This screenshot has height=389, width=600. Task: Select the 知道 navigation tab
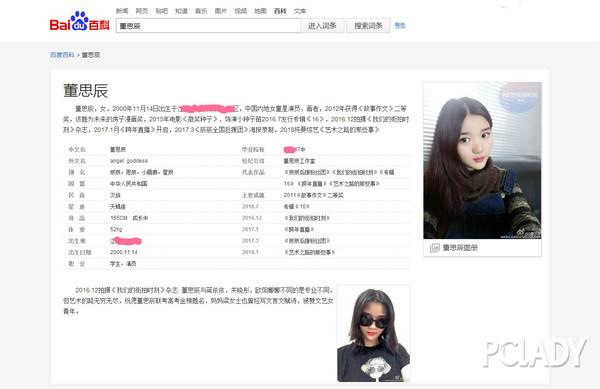click(181, 11)
